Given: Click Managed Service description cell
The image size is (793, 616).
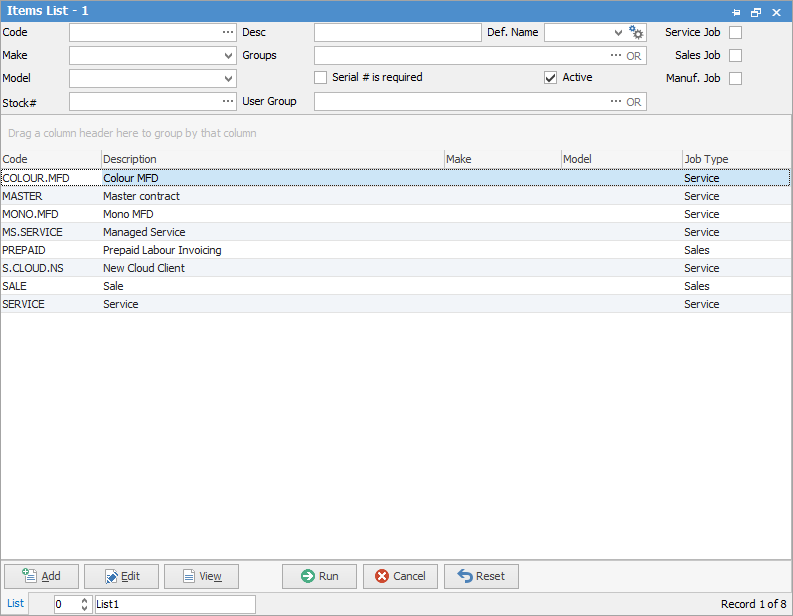Looking at the screenshot, I should tap(144, 232).
